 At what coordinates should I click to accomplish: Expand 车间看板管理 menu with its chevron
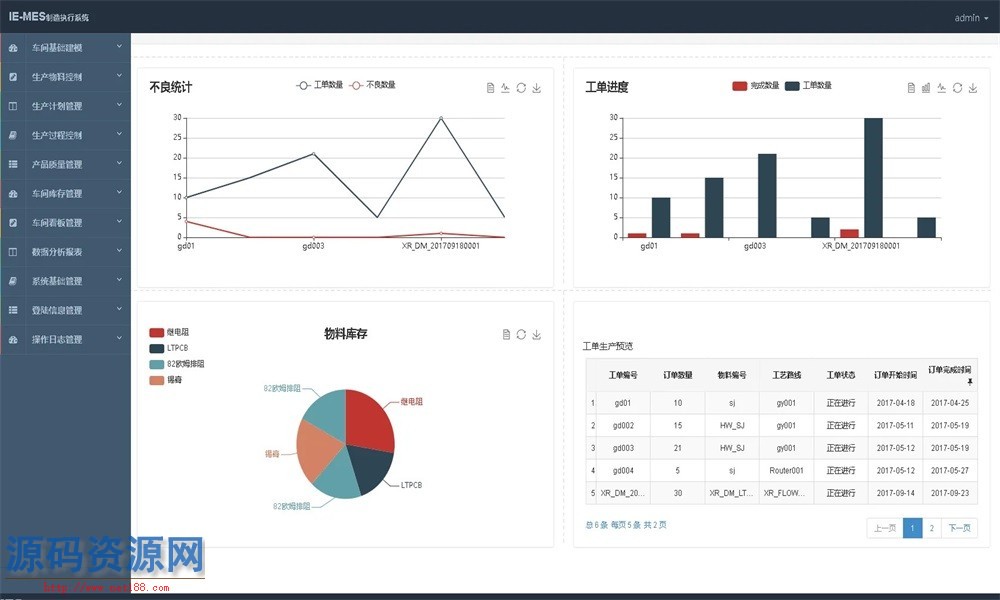(x=119, y=221)
